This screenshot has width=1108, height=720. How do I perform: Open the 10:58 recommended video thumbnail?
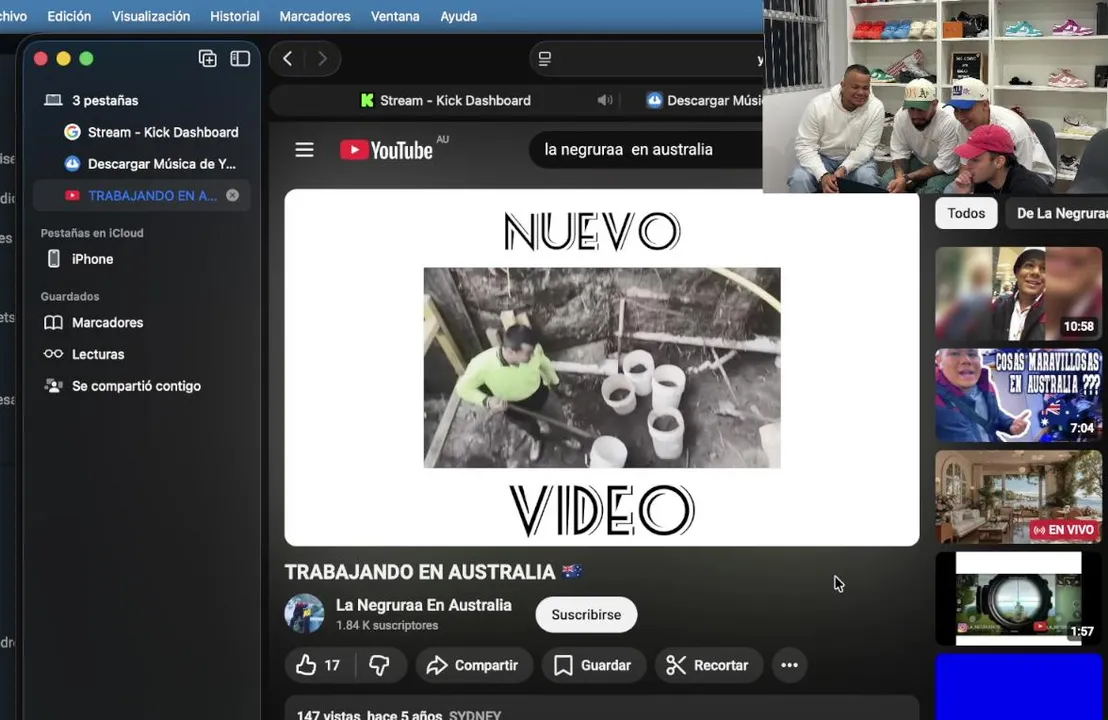[1018, 294]
